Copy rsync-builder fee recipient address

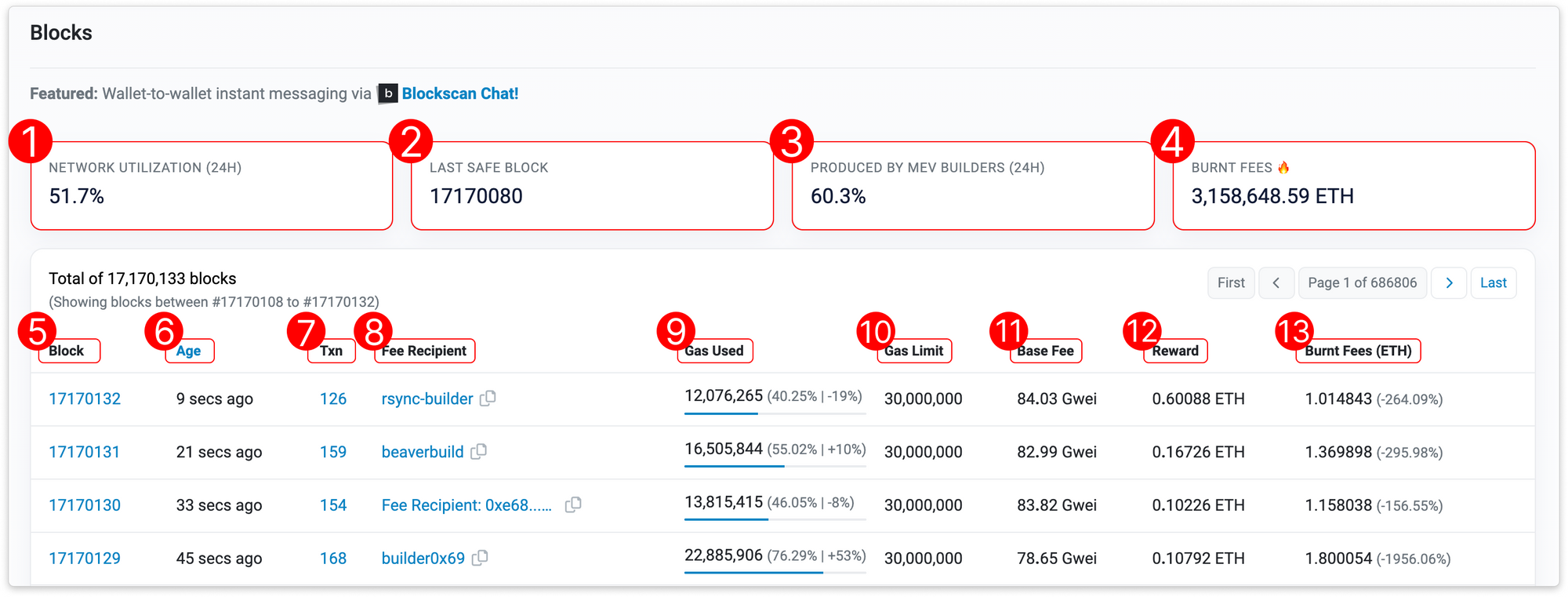coord(488,399)
